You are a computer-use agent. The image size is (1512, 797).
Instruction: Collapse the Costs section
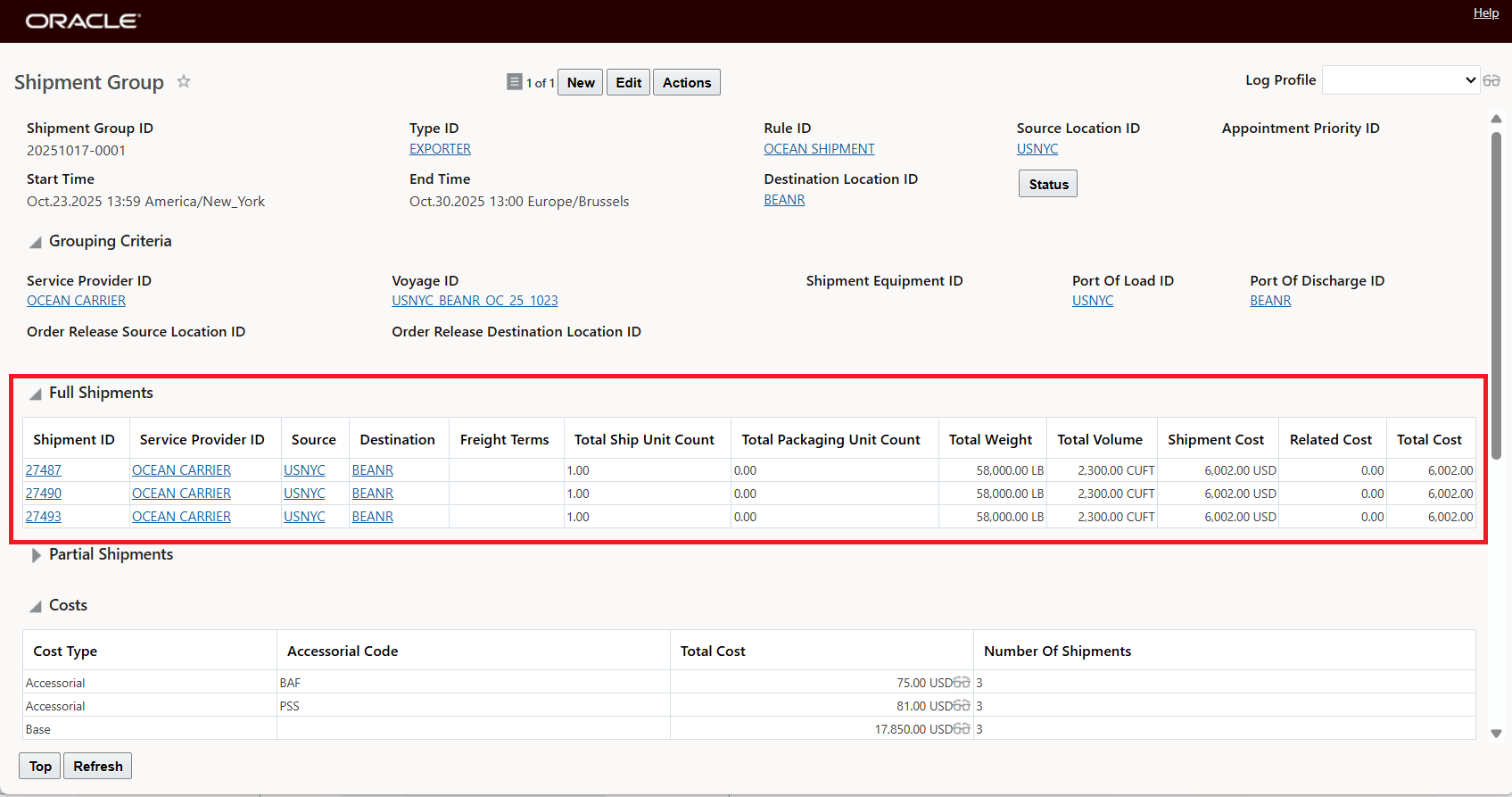[36, 607]
